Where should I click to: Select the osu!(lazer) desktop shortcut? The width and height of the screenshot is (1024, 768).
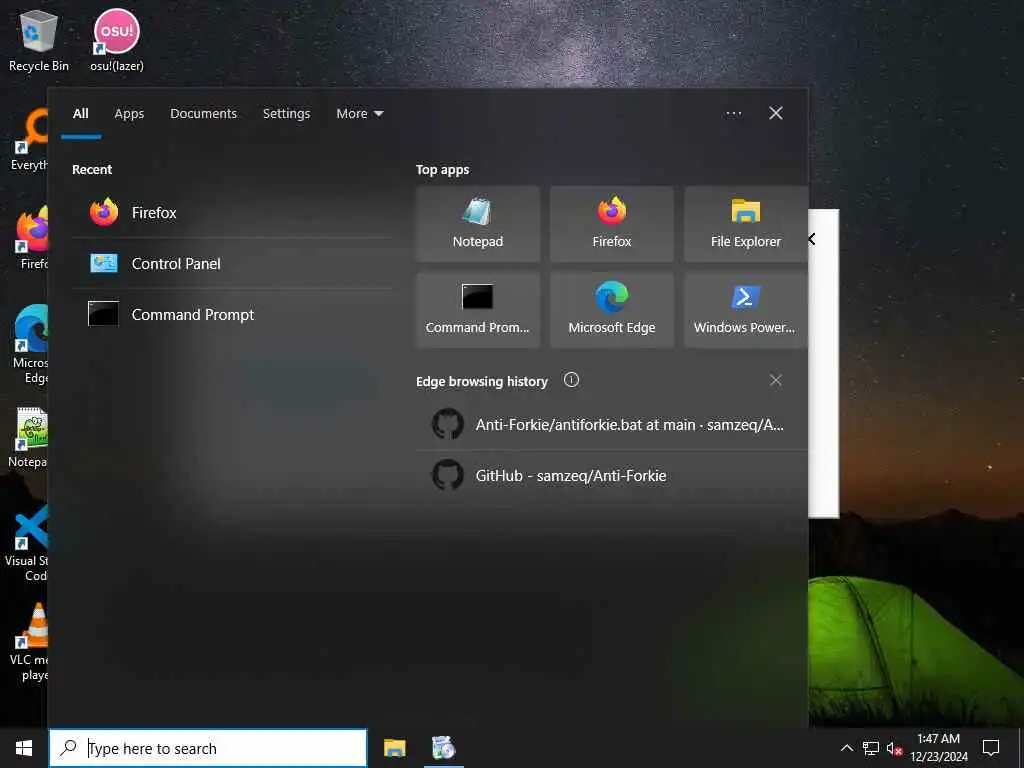(x=117, y=40)
